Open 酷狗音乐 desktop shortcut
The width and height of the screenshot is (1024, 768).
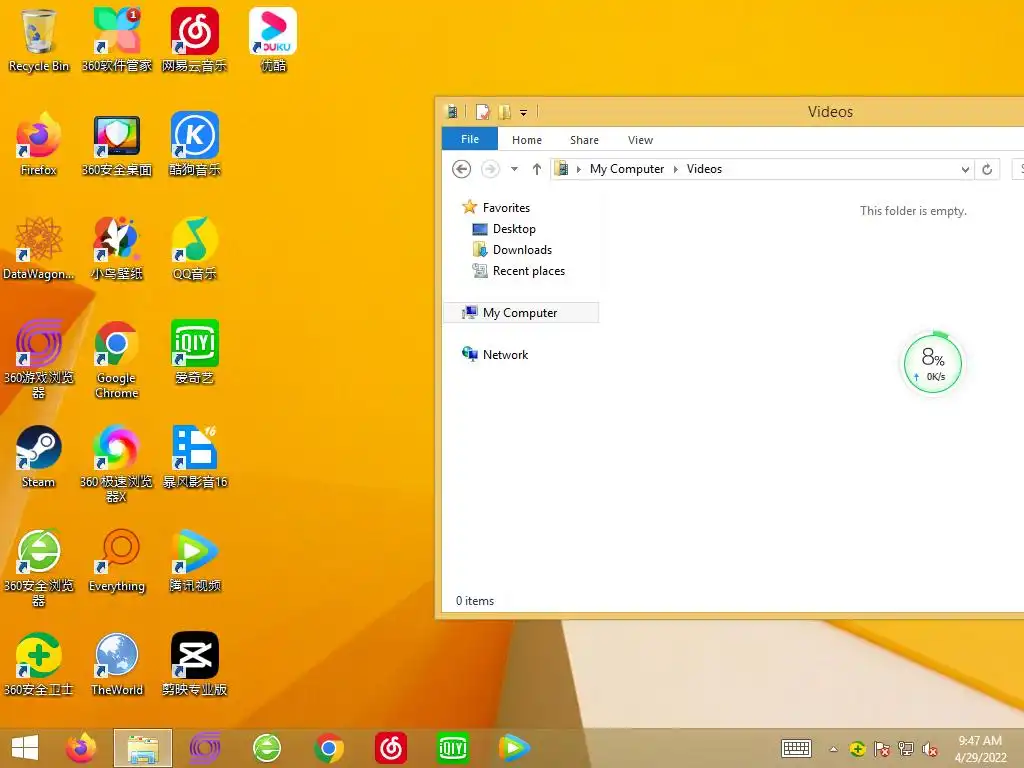195,144
